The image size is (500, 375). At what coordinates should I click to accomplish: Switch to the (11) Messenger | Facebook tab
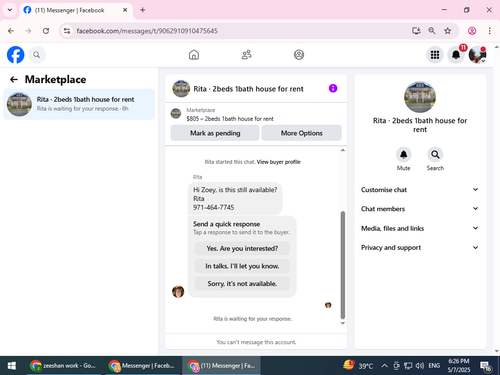[76, 10]
